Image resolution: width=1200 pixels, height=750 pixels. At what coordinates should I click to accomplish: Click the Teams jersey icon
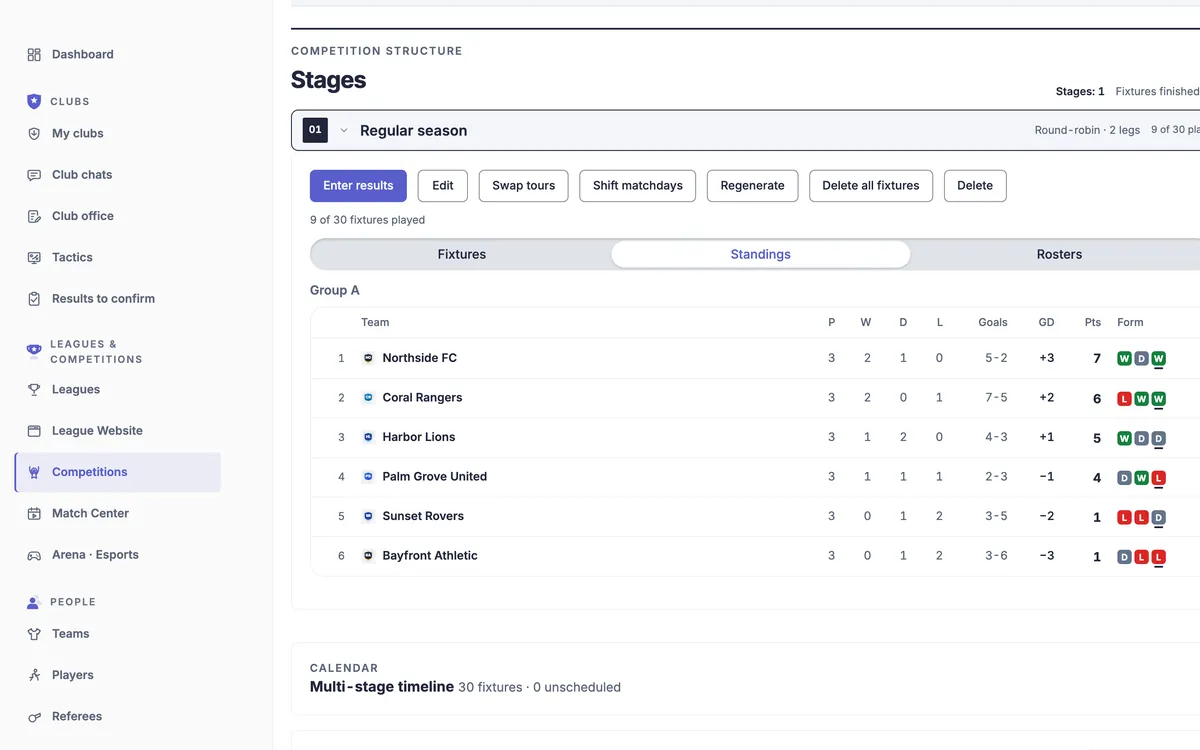[34, 634]
